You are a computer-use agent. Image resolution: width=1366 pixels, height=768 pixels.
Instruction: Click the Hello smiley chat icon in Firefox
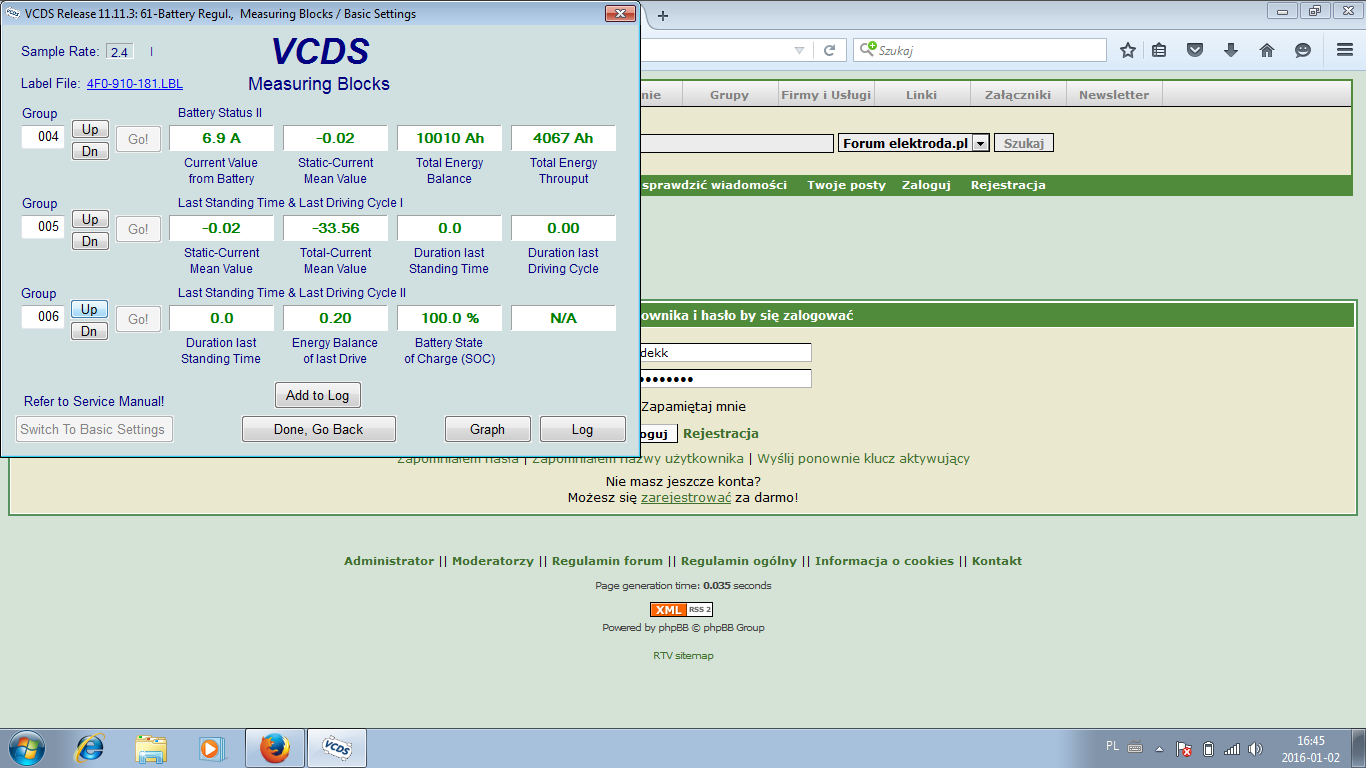(1302, 50)
